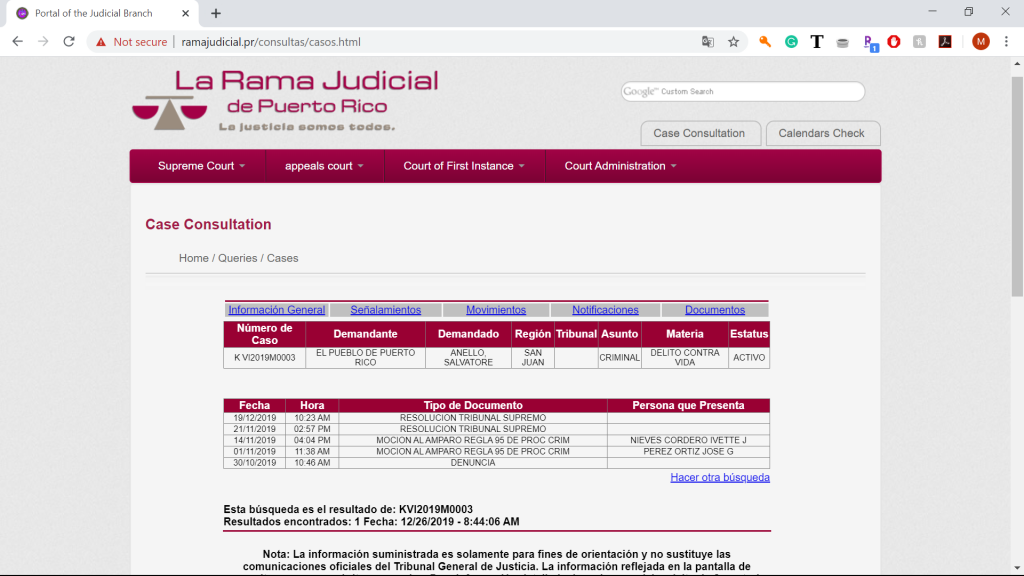The height and width of the screenshot is (576, 1024).
Task: Click the Case Consultation button
Action: tap(699, 133)
